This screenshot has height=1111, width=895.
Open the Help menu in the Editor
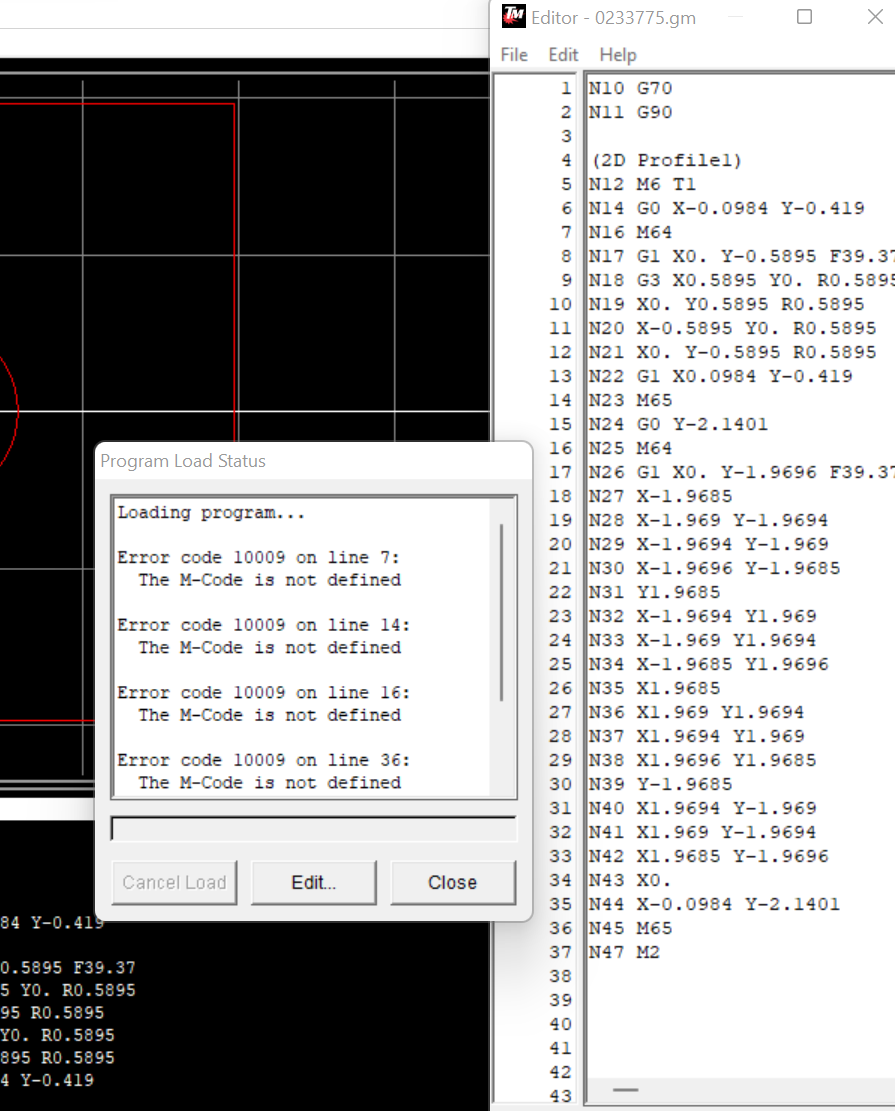(x=618, y=55)
